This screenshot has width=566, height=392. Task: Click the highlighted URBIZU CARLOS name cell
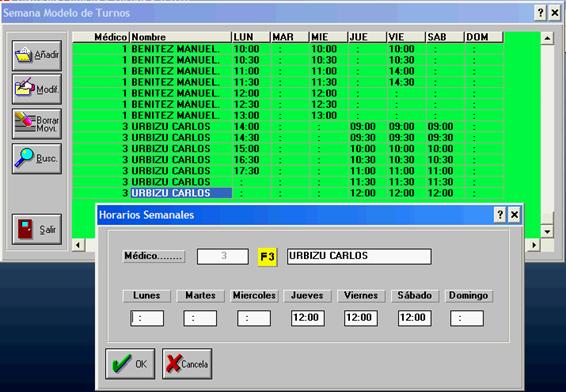(181, 193)
